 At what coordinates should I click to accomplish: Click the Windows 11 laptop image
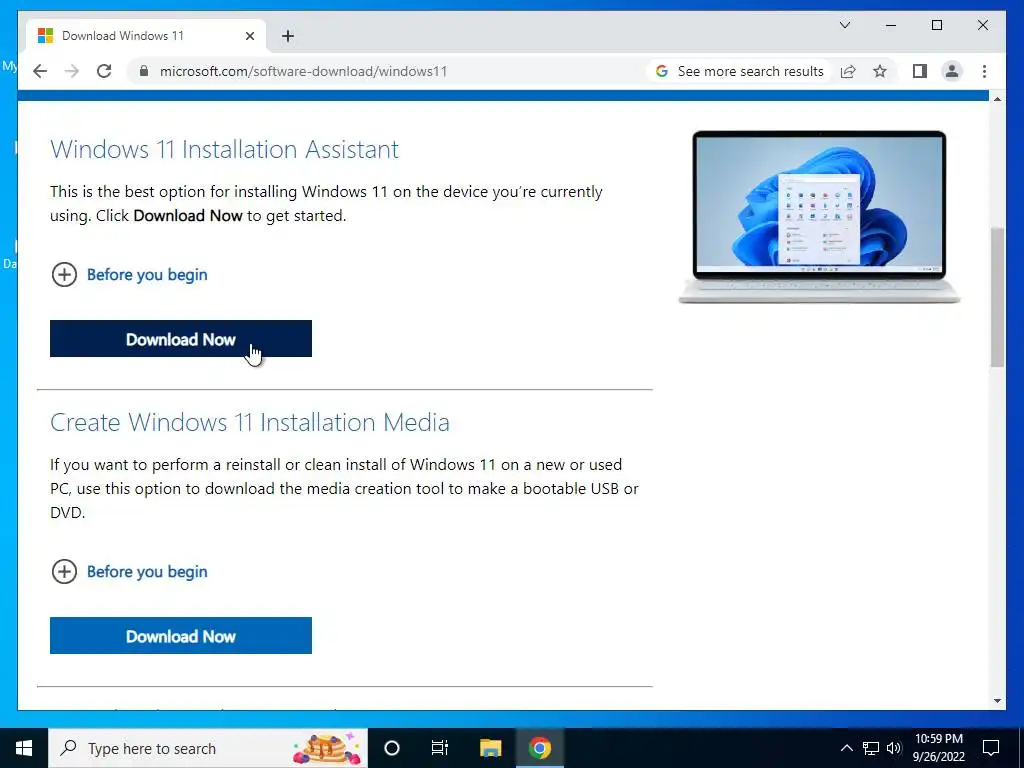[819, 217]
